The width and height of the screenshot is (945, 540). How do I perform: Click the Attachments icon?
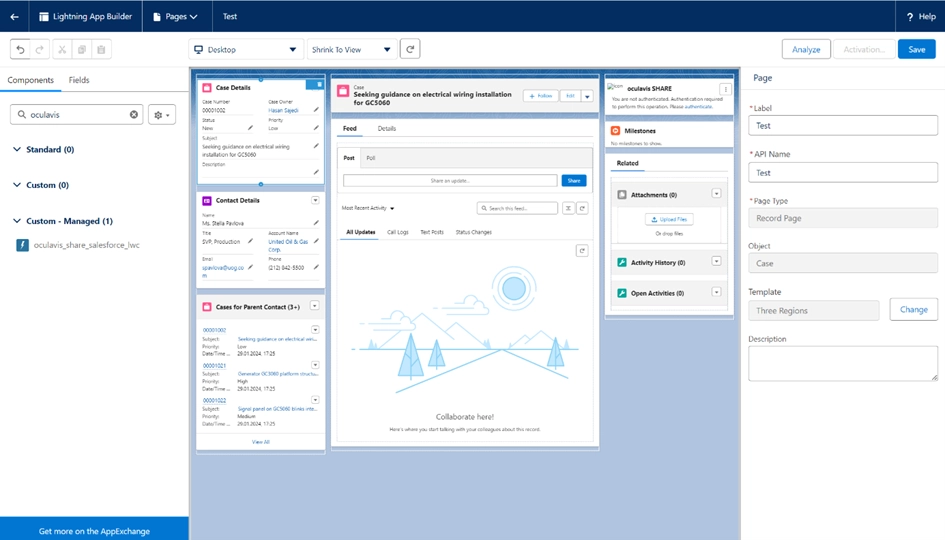point(622,195)
